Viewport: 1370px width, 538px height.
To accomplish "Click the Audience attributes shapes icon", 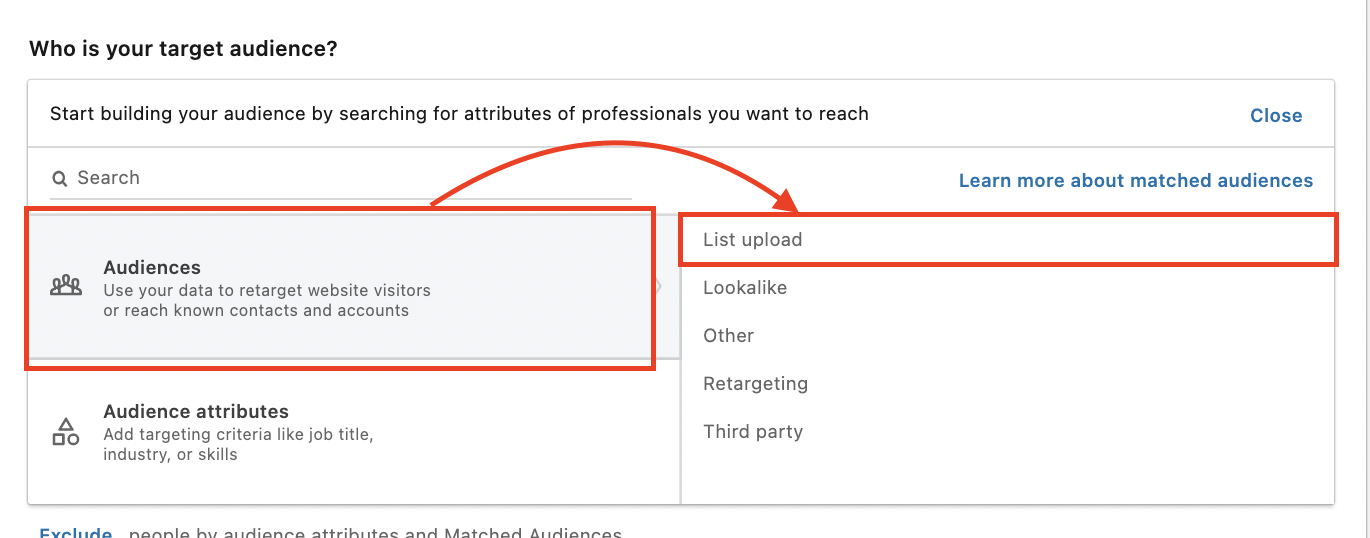I will pyautogui.click(x=66, y=432).
